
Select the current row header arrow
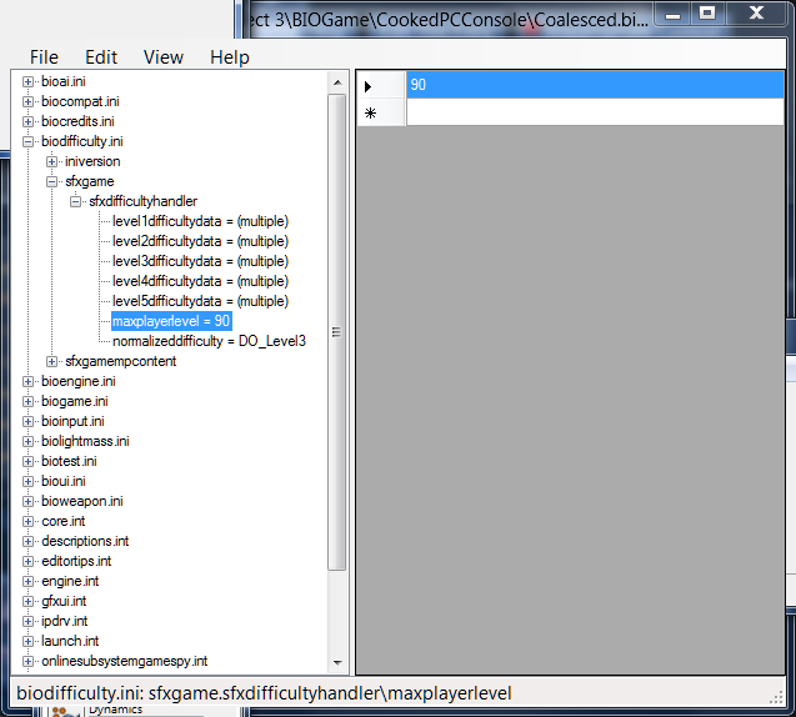click(x=381, y=85)
